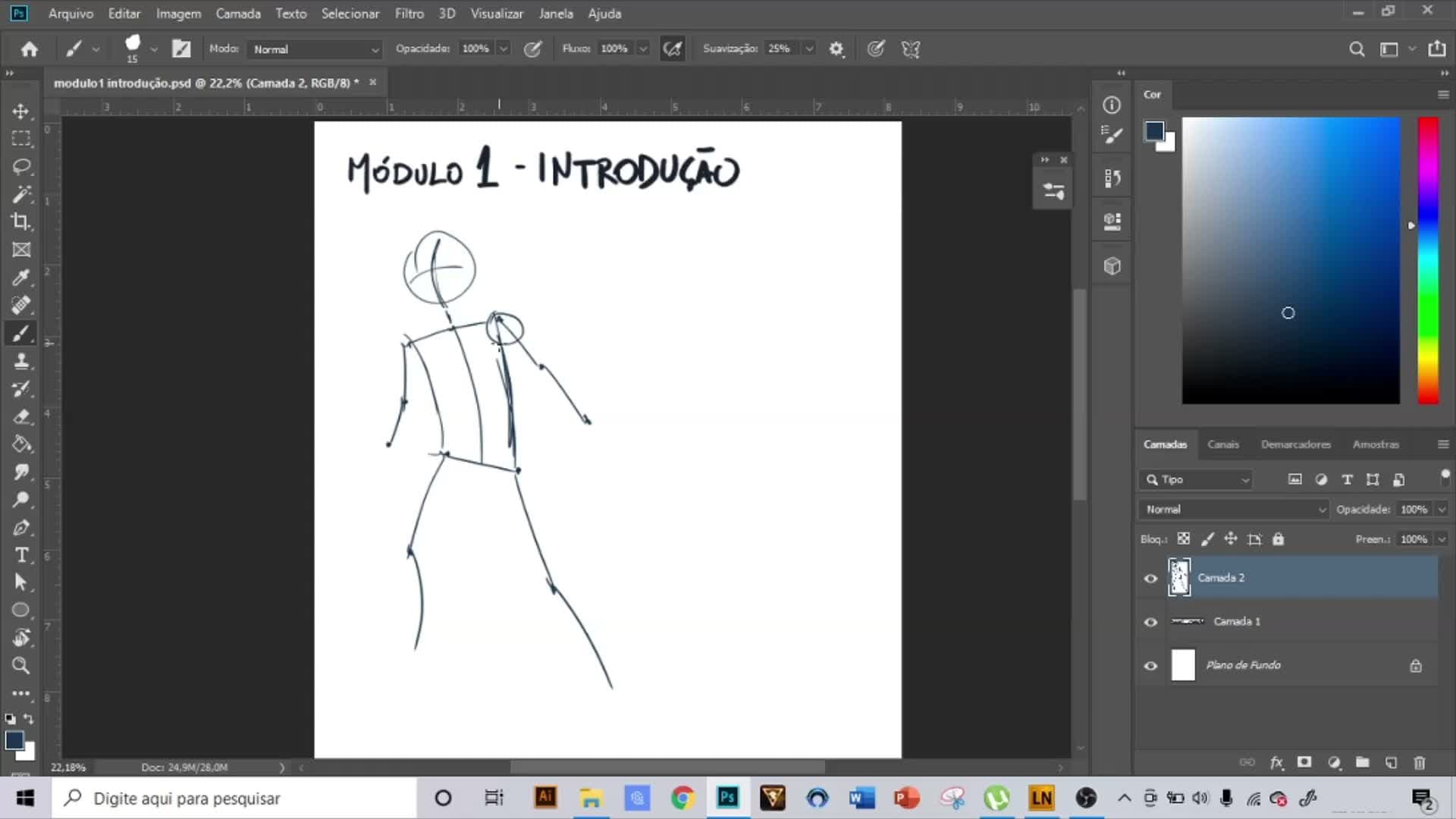Toggle airbrush build-up effect

[x=673, y=49]
